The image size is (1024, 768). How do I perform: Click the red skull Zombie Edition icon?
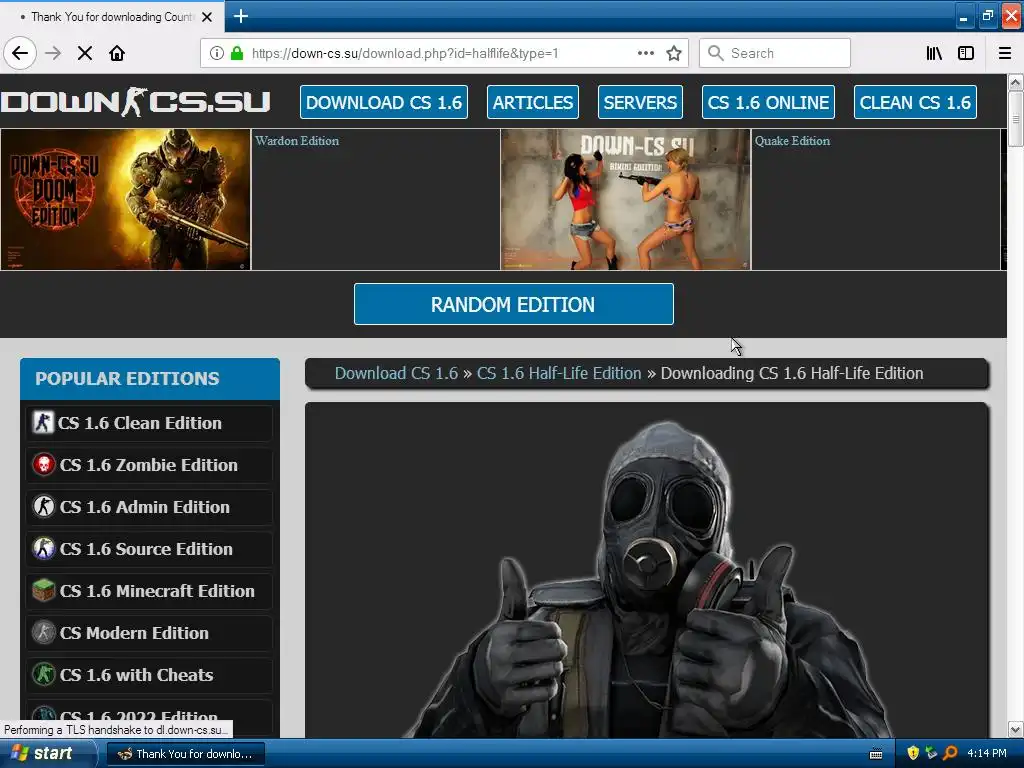click(44, 465)
